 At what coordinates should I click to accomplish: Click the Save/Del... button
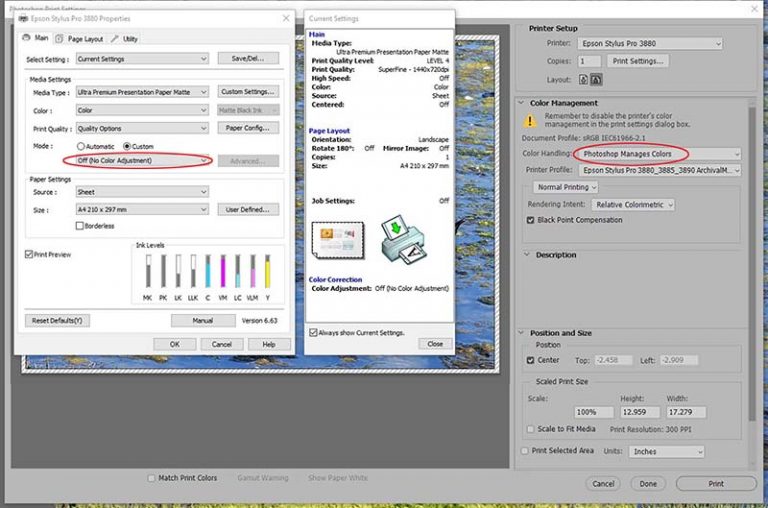(x=248, y=58)
